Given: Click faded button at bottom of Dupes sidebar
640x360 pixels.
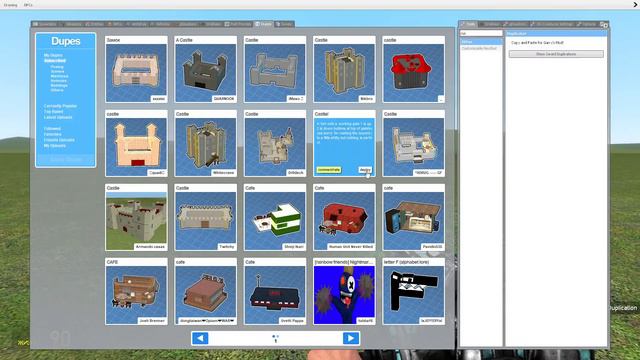Looking at the screenshot, I should click(66, 160).
